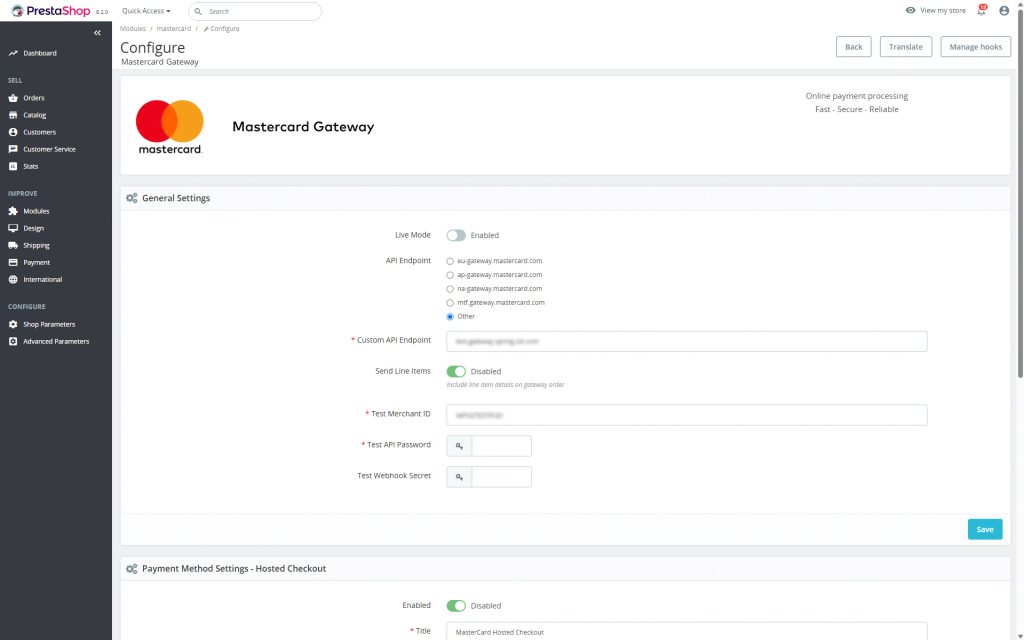This screenshot has width=1024, height=640.
Task: Click the Modules breadcrumb link
Action: tap(133, 29)
